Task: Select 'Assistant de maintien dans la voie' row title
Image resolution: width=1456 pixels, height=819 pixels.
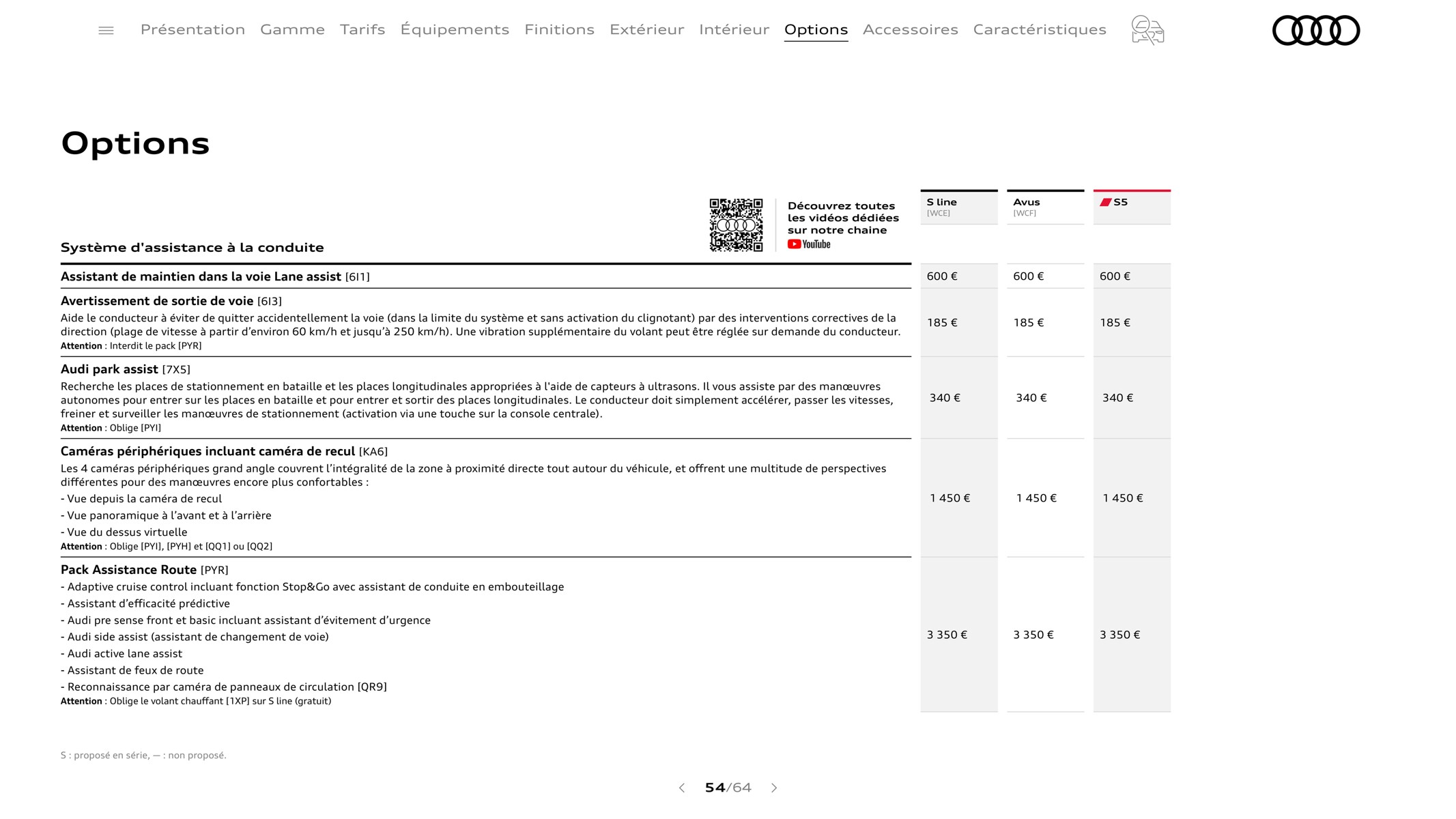Action: click(201, 276)
